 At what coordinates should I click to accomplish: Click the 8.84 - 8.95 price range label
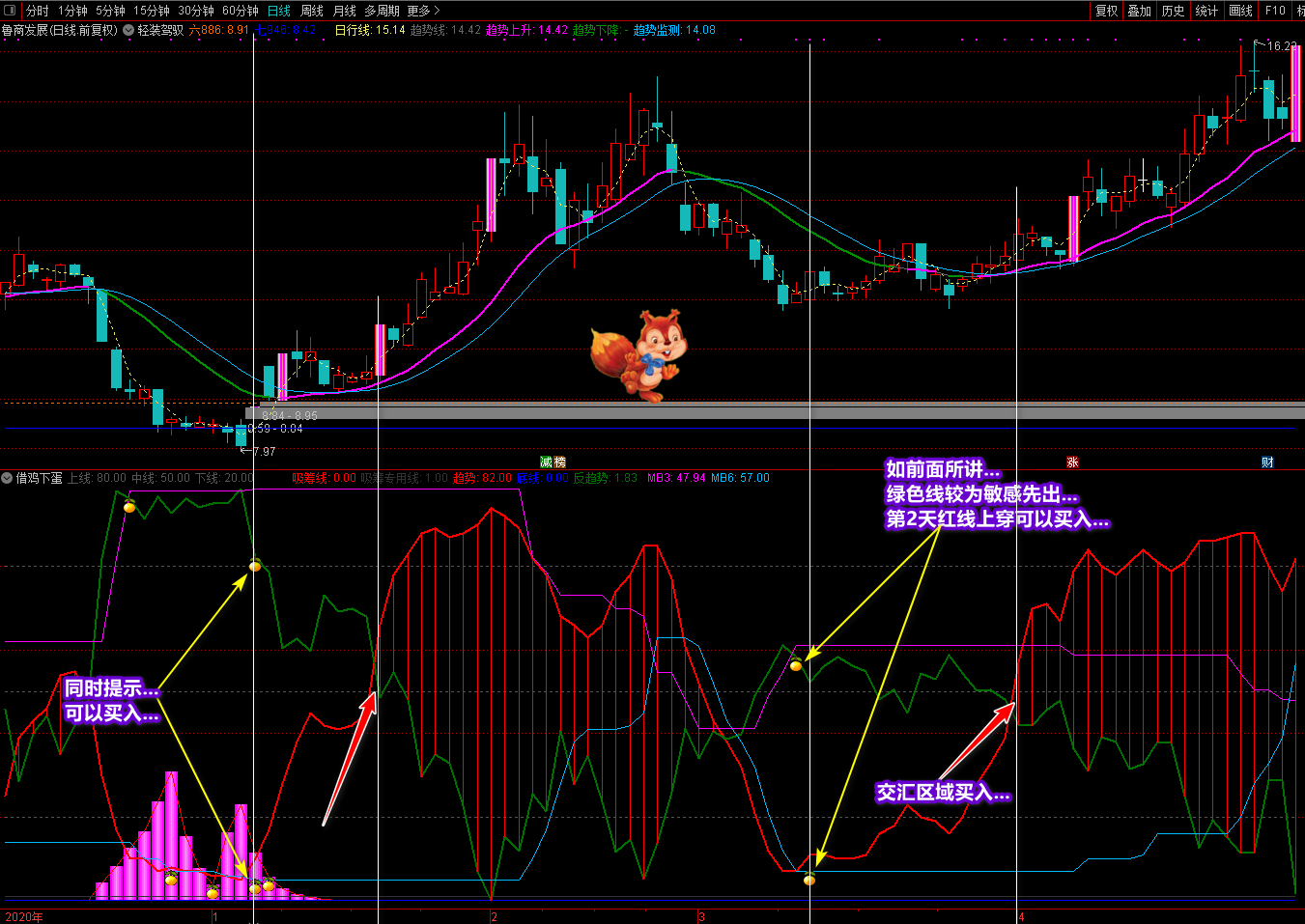tap(289, 416)
